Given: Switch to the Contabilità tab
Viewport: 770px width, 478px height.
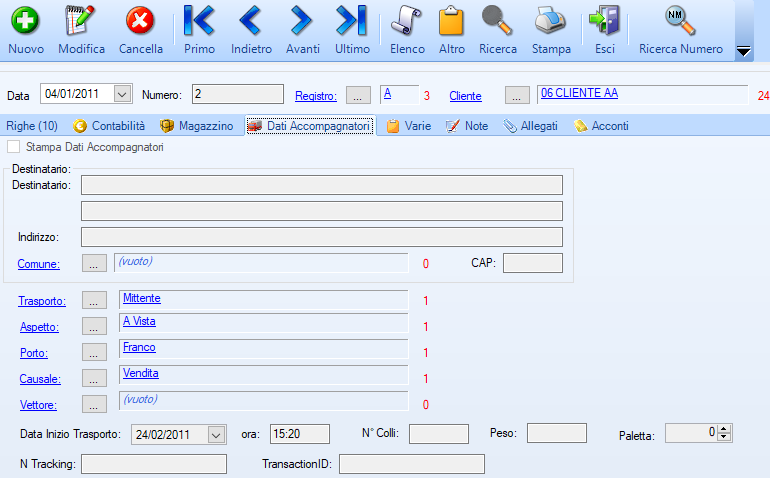Looking at the screenshot, I should [109, 126].
